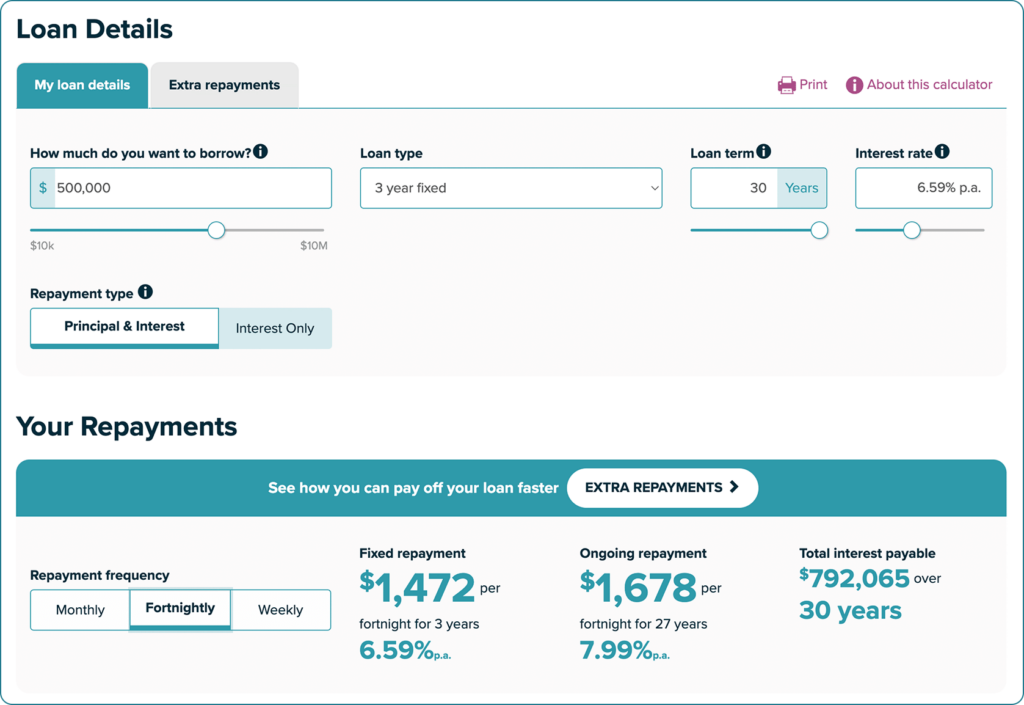Image resolution: width=1024 pixels, height=705 pixels.
Task: Click chevron arrow on Extra Repayments button
Action: point(734,487)
